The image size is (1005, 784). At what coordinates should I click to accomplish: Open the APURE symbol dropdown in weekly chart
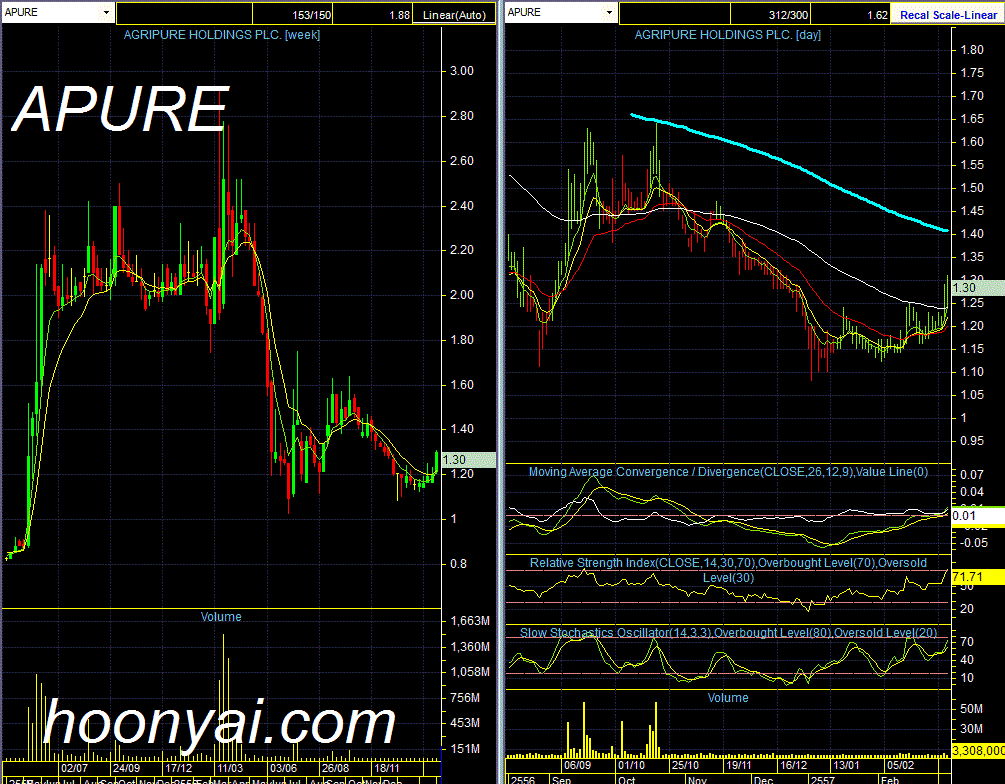click(x=106, y=13)
